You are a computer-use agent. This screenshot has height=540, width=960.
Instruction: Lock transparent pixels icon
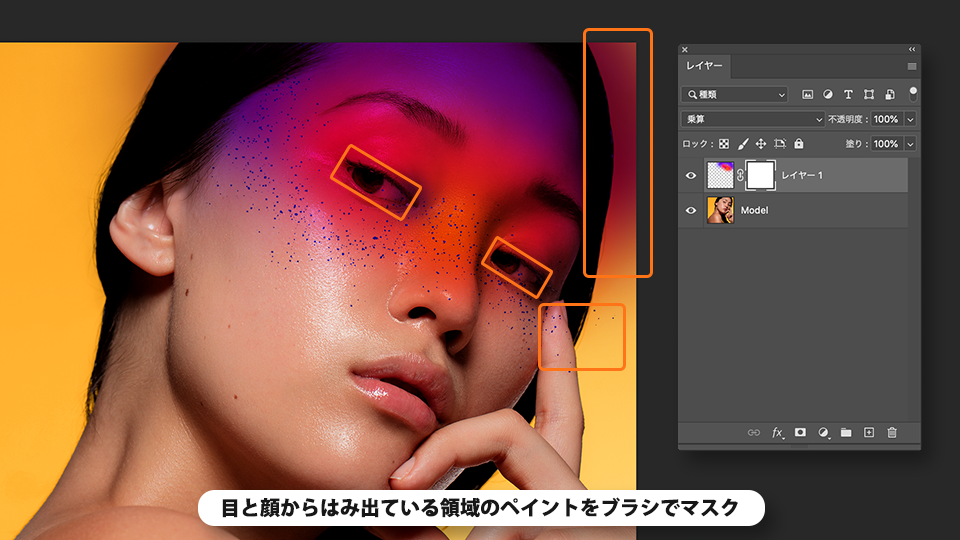[x=724, y=144]
